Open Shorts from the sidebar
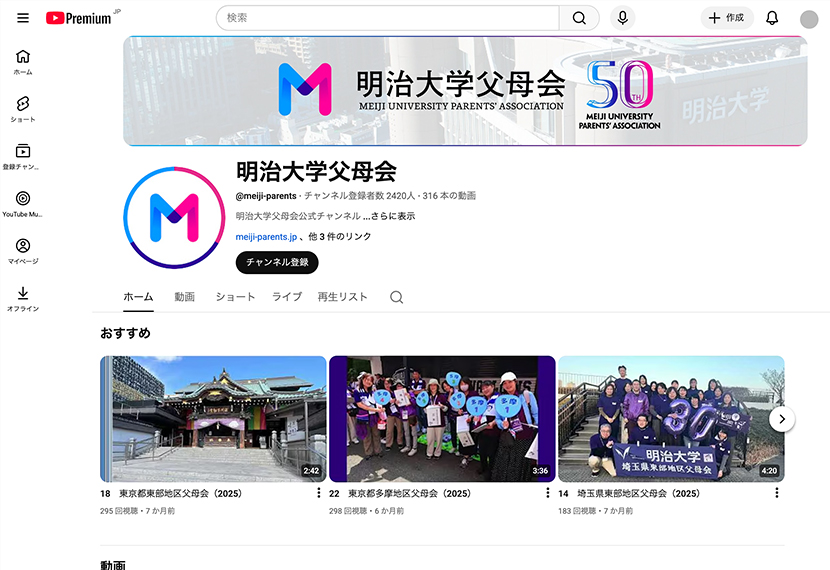The width and height of the screenshot is (830, 570). pos(23,109)
